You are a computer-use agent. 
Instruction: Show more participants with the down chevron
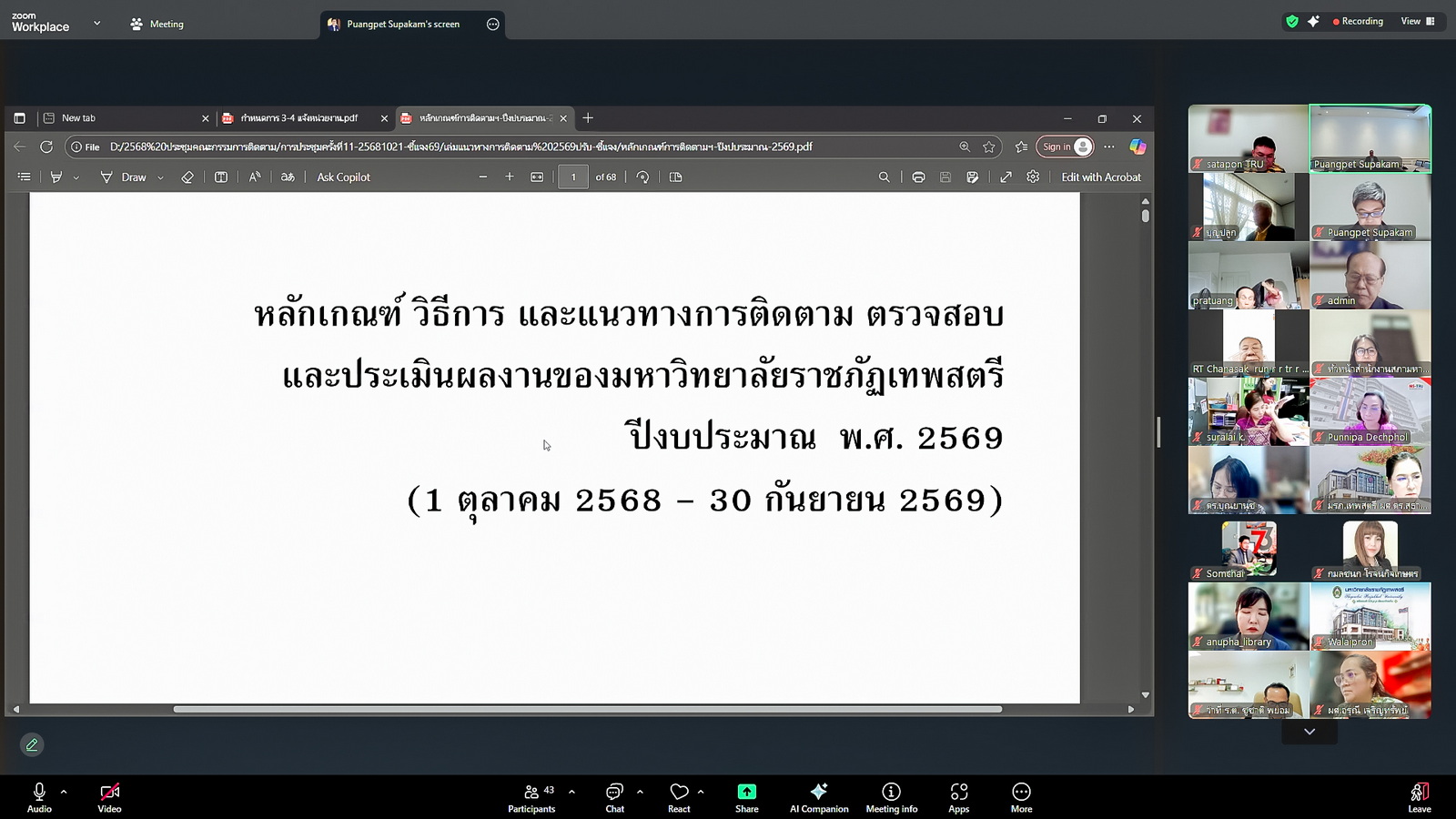pyautogui.click(x=1309, y=732)
